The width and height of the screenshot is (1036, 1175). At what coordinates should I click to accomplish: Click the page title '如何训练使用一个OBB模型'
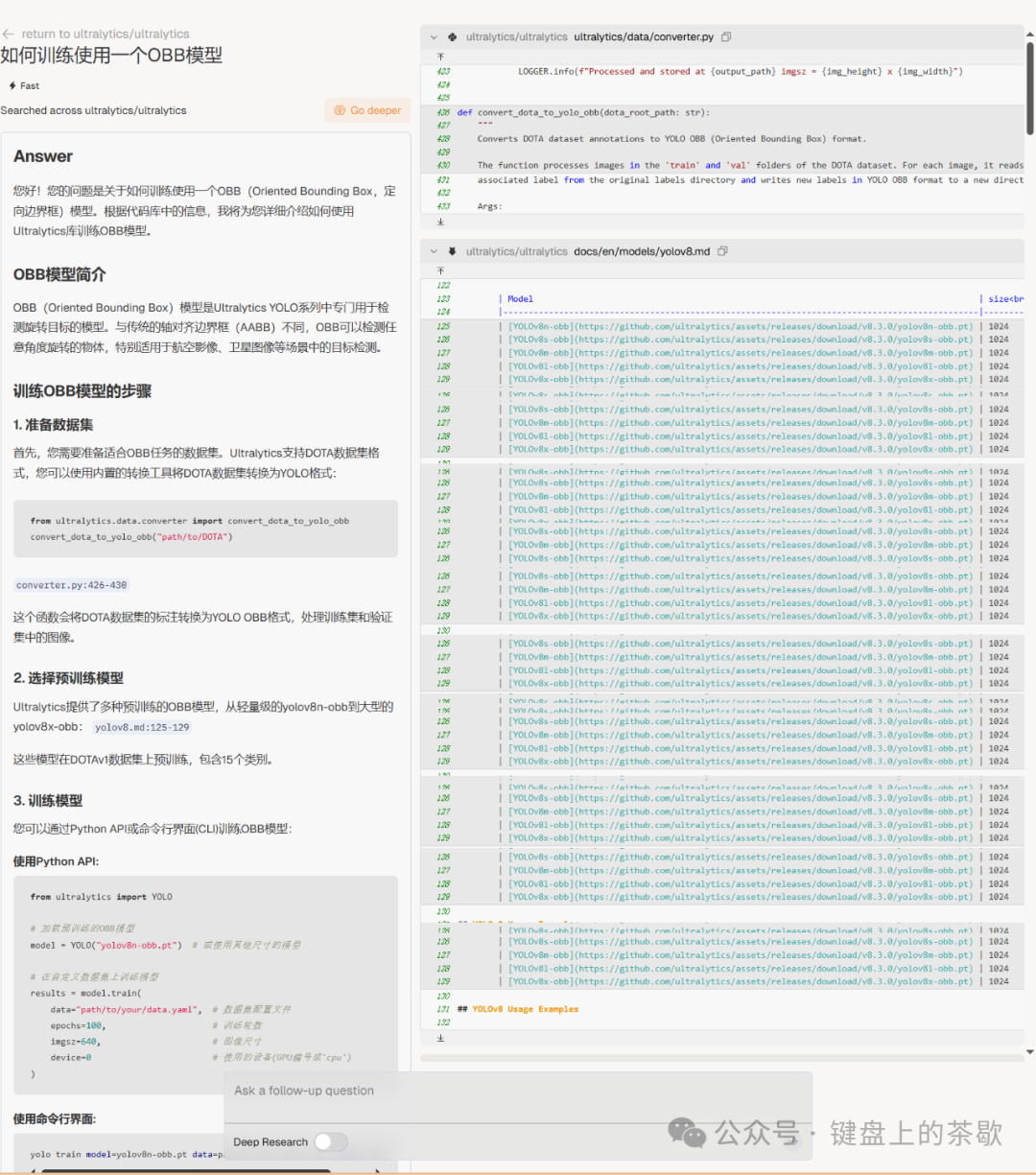(x=111, y=56)
